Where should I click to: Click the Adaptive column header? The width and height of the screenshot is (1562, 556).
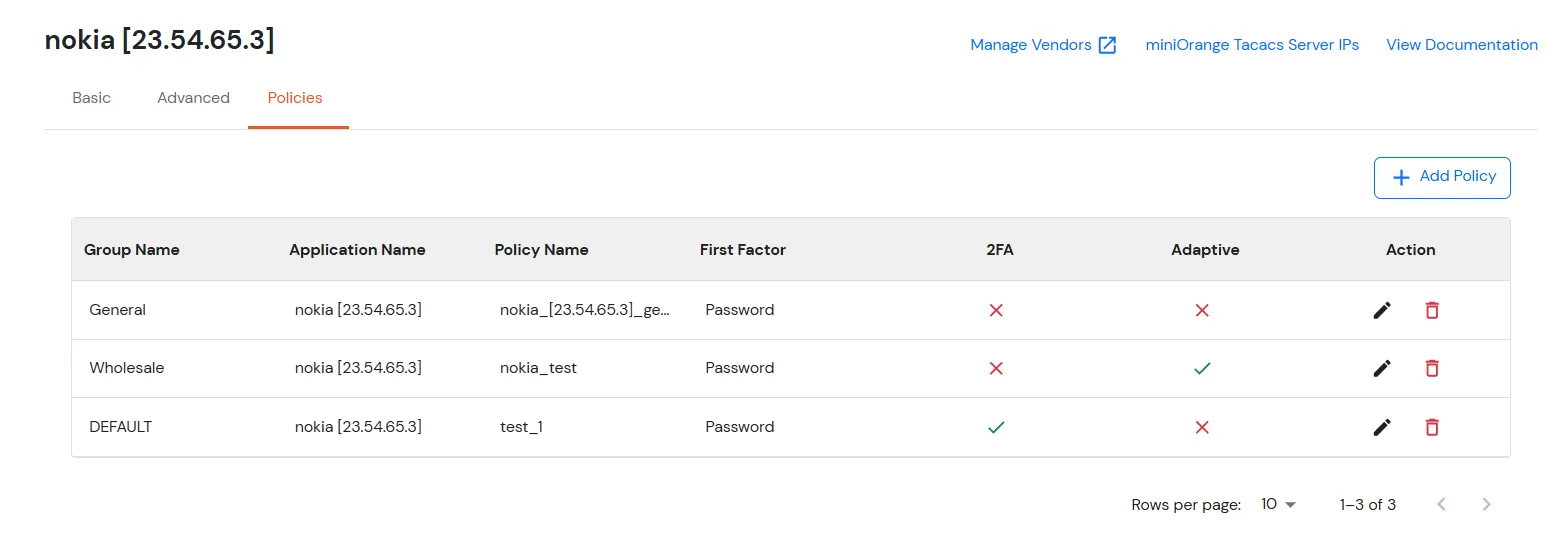click(x=1205, y=250)
